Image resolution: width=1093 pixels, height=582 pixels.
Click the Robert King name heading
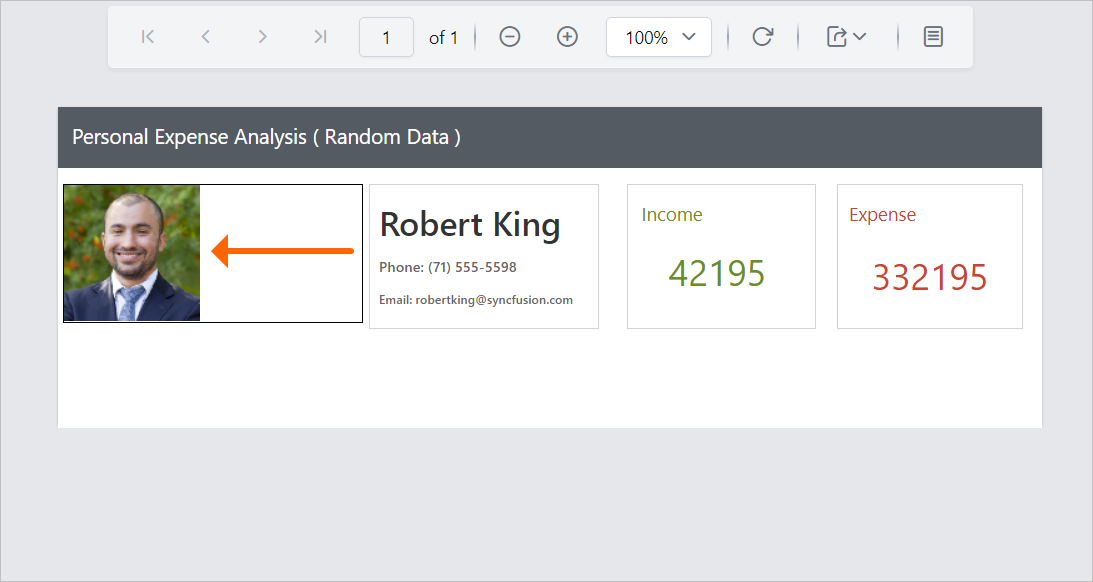(469, 225)
